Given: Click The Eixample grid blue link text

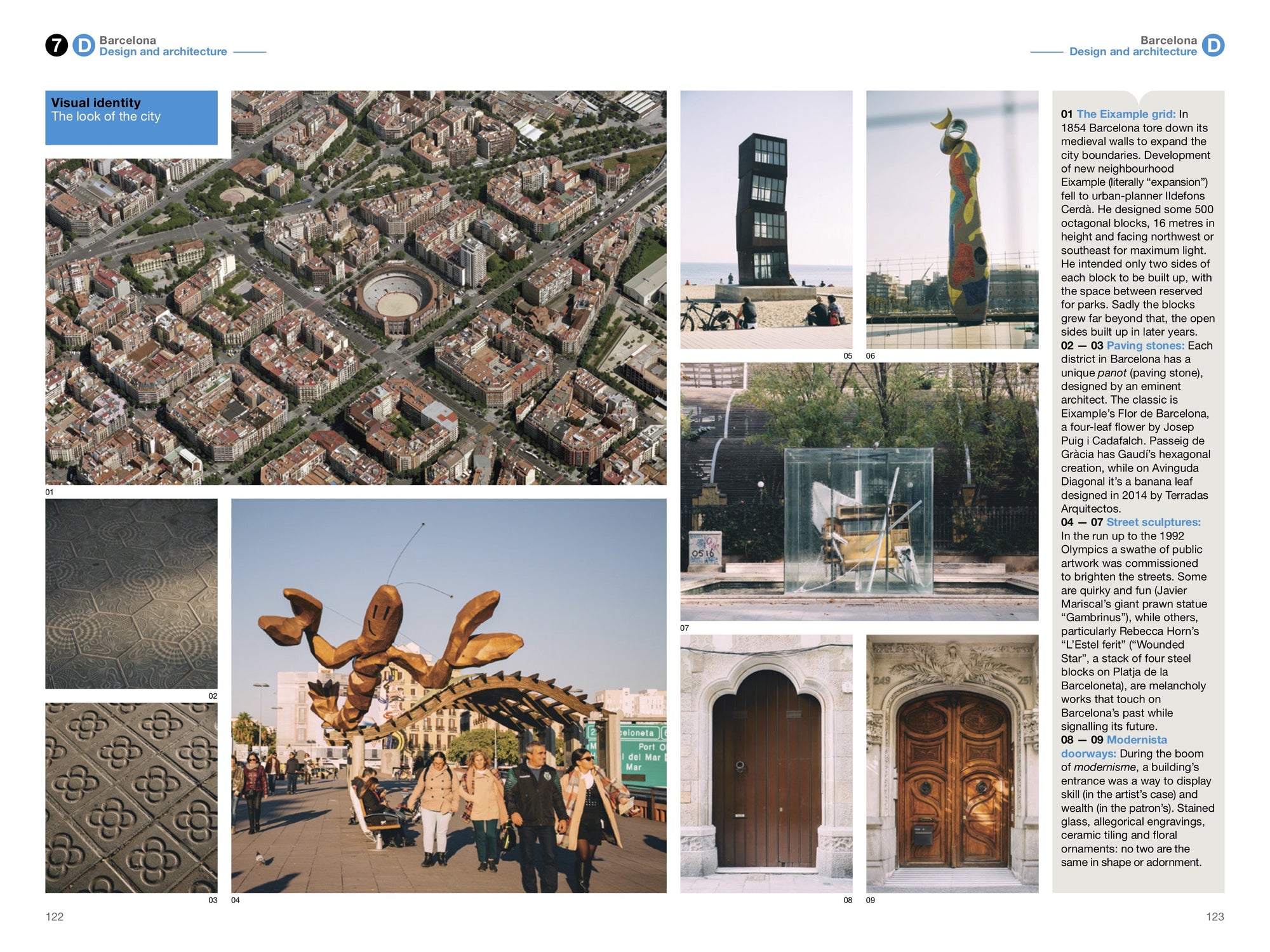Looking at the screenshot, I should [x=1127, y=112].
